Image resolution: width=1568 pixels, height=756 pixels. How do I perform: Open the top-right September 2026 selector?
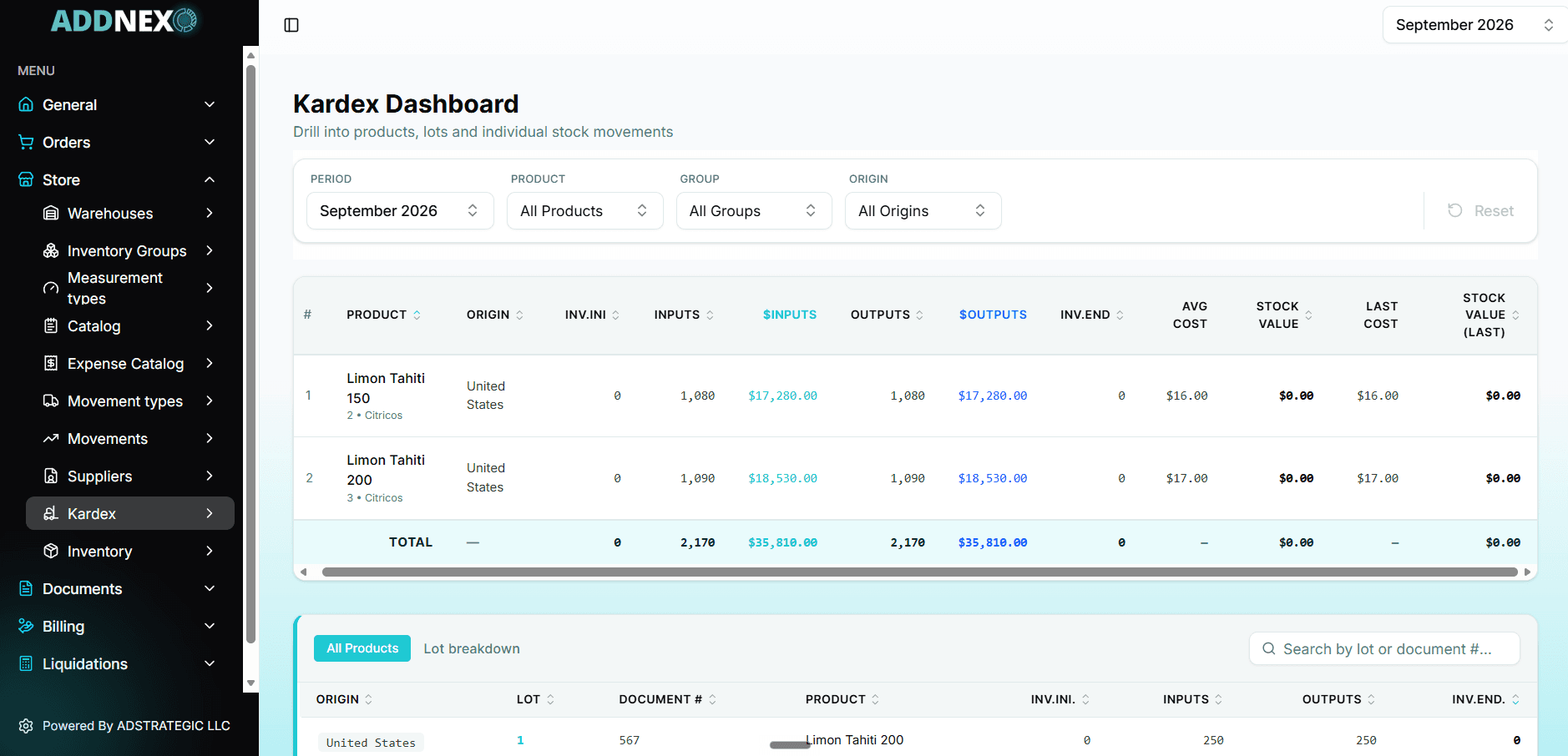click(x=1474, y=25)
